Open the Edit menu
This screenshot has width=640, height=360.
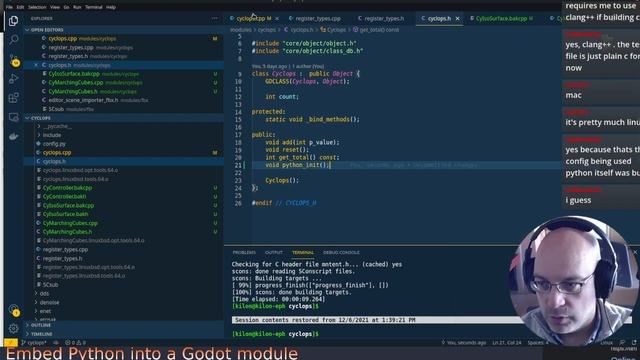[20, 7]
